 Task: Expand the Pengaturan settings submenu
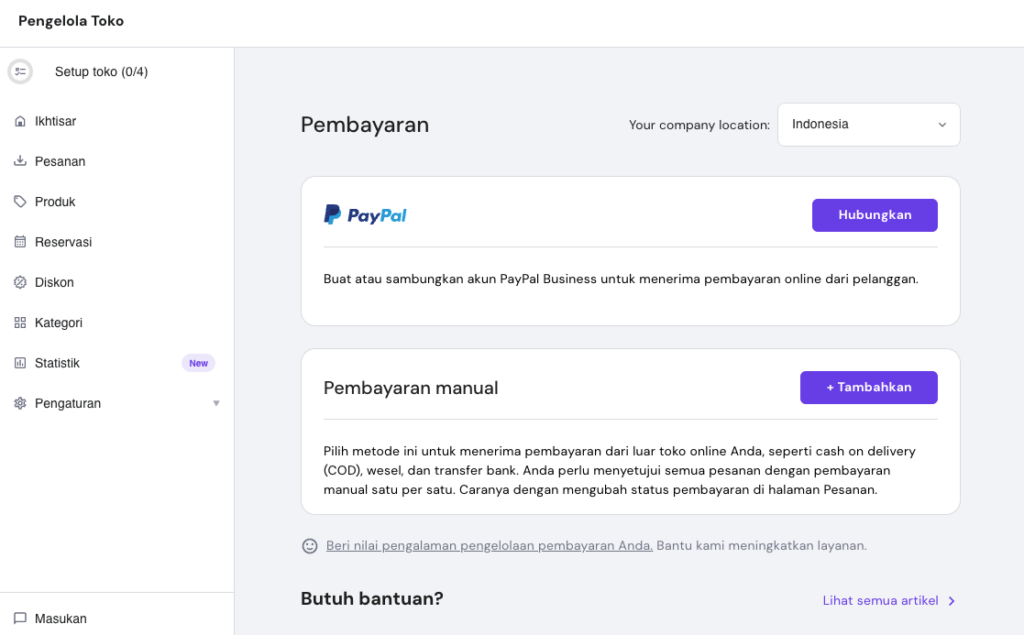click(216, 403)
